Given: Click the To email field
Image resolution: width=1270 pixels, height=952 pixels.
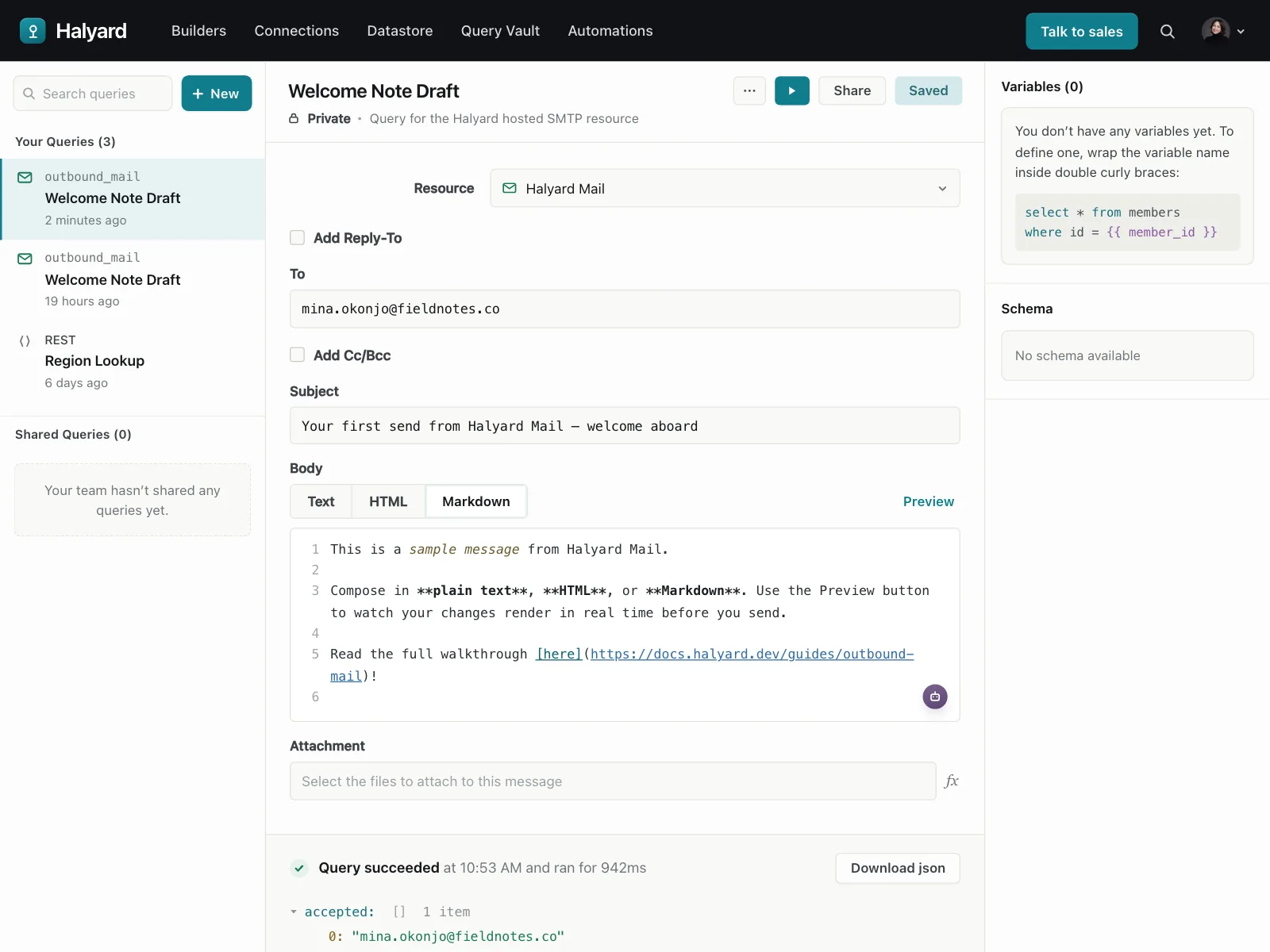Looking at the screenshot, I should 625,309.
